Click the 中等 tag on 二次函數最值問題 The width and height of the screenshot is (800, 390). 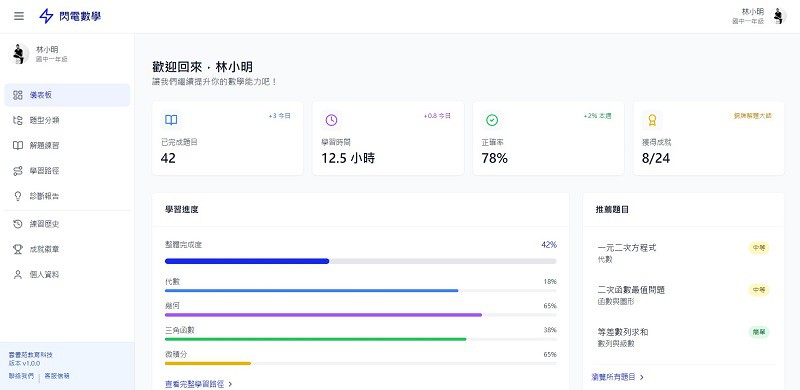759,290
